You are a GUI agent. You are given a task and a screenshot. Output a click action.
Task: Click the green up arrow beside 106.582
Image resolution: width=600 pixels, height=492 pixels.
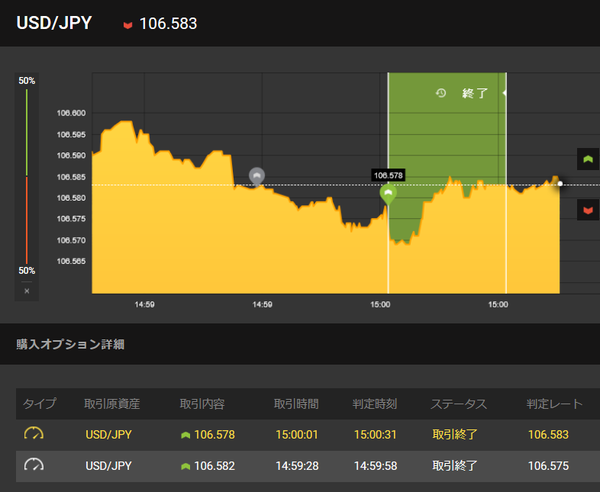186,466
